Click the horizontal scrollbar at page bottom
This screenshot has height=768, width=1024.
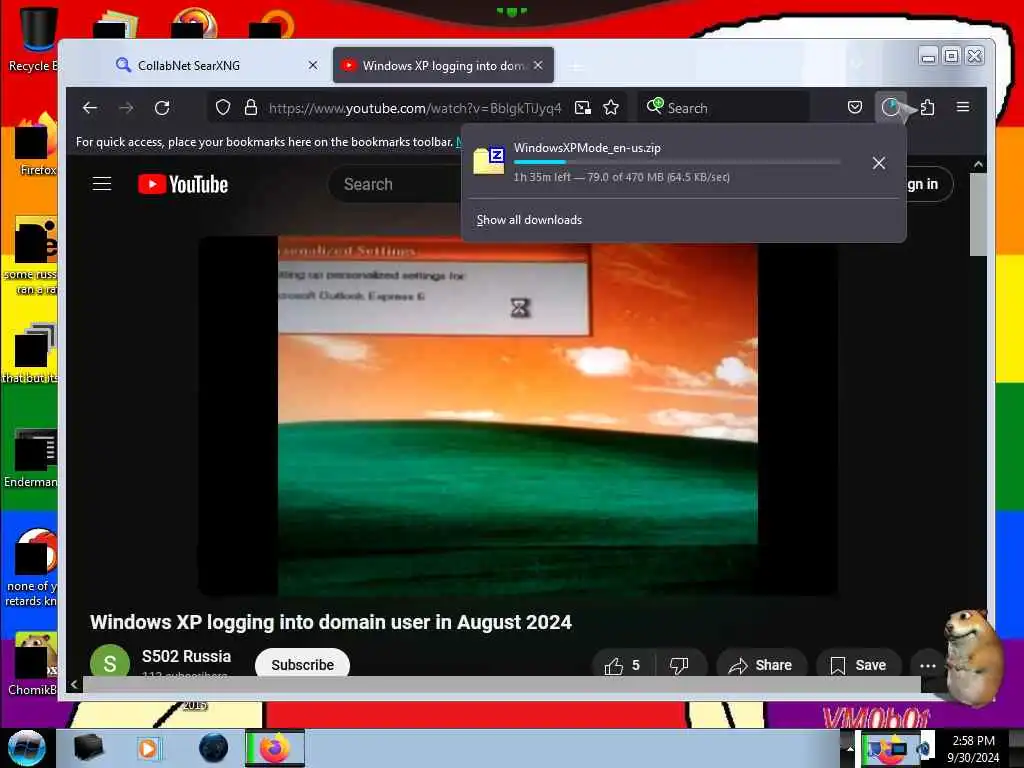(x=502, y=684)
